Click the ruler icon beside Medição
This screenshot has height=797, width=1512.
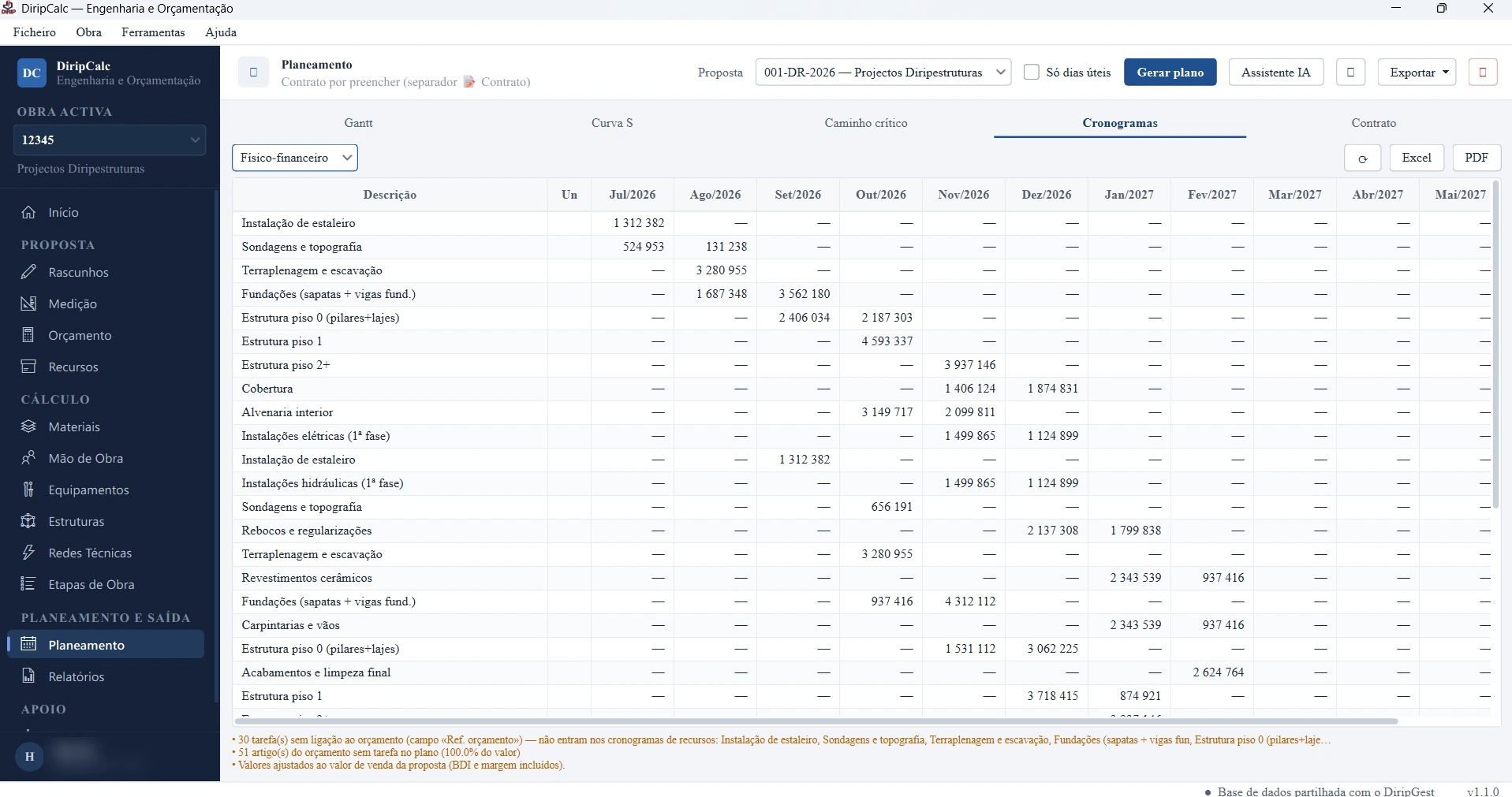(x=28, y=304)
